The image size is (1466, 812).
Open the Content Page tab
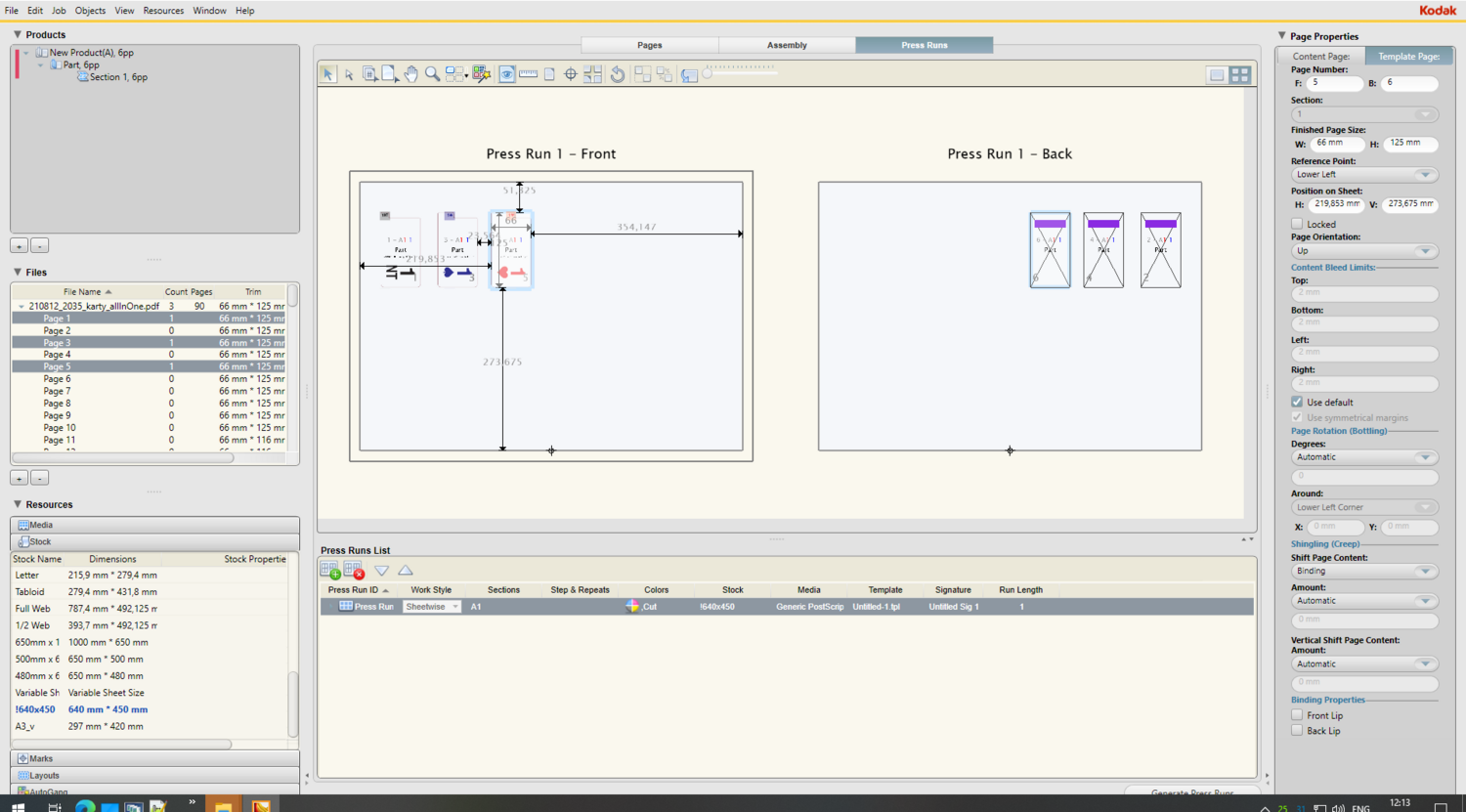click(1321, 57)
